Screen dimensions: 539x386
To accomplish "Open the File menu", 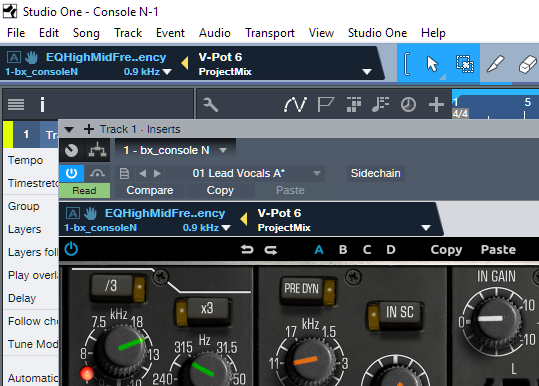I will tap(16, 33).
